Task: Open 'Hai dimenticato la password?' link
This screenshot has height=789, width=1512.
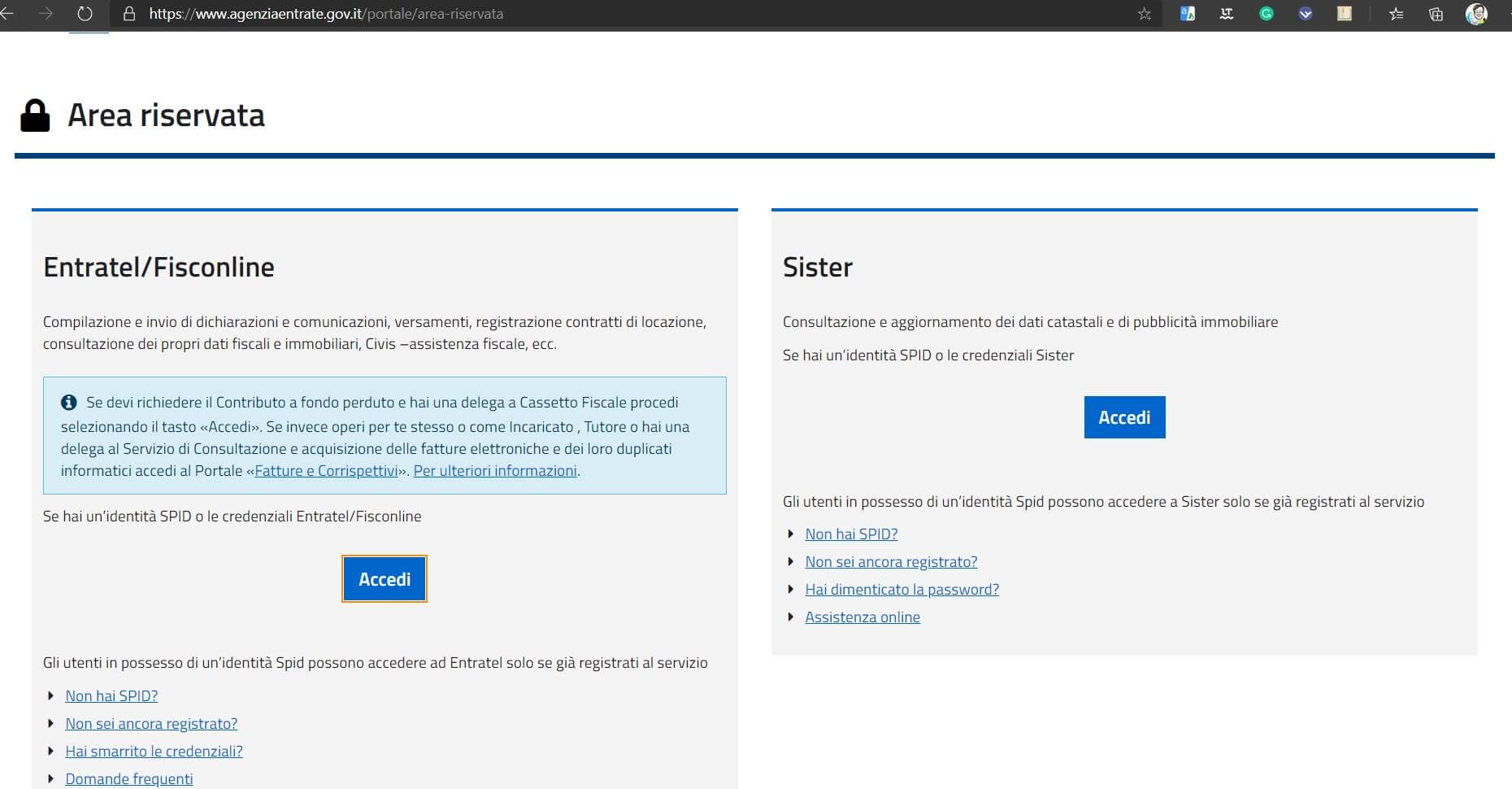Action: coord(902,590)
